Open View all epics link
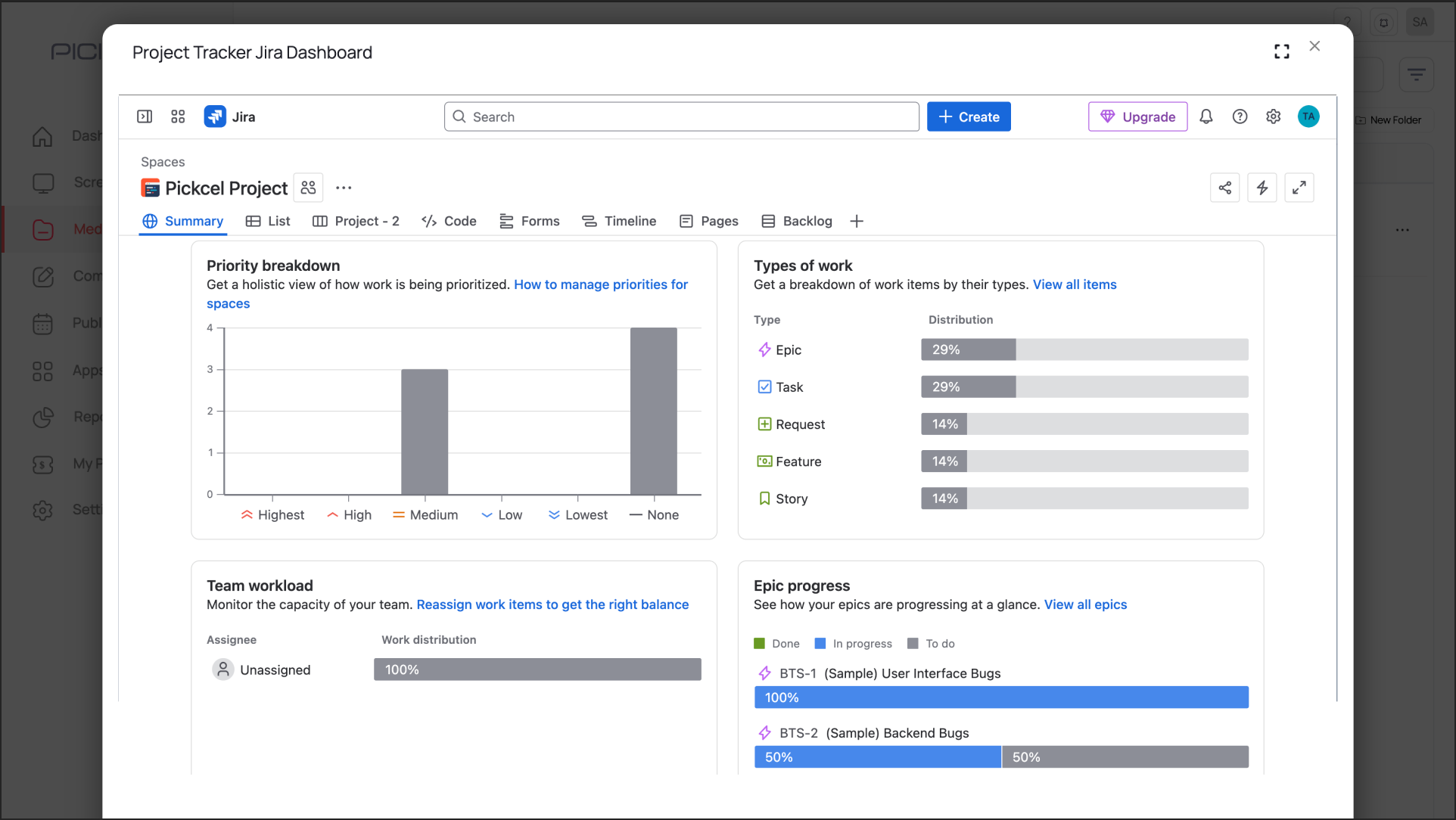 (x=1085, y=604)
